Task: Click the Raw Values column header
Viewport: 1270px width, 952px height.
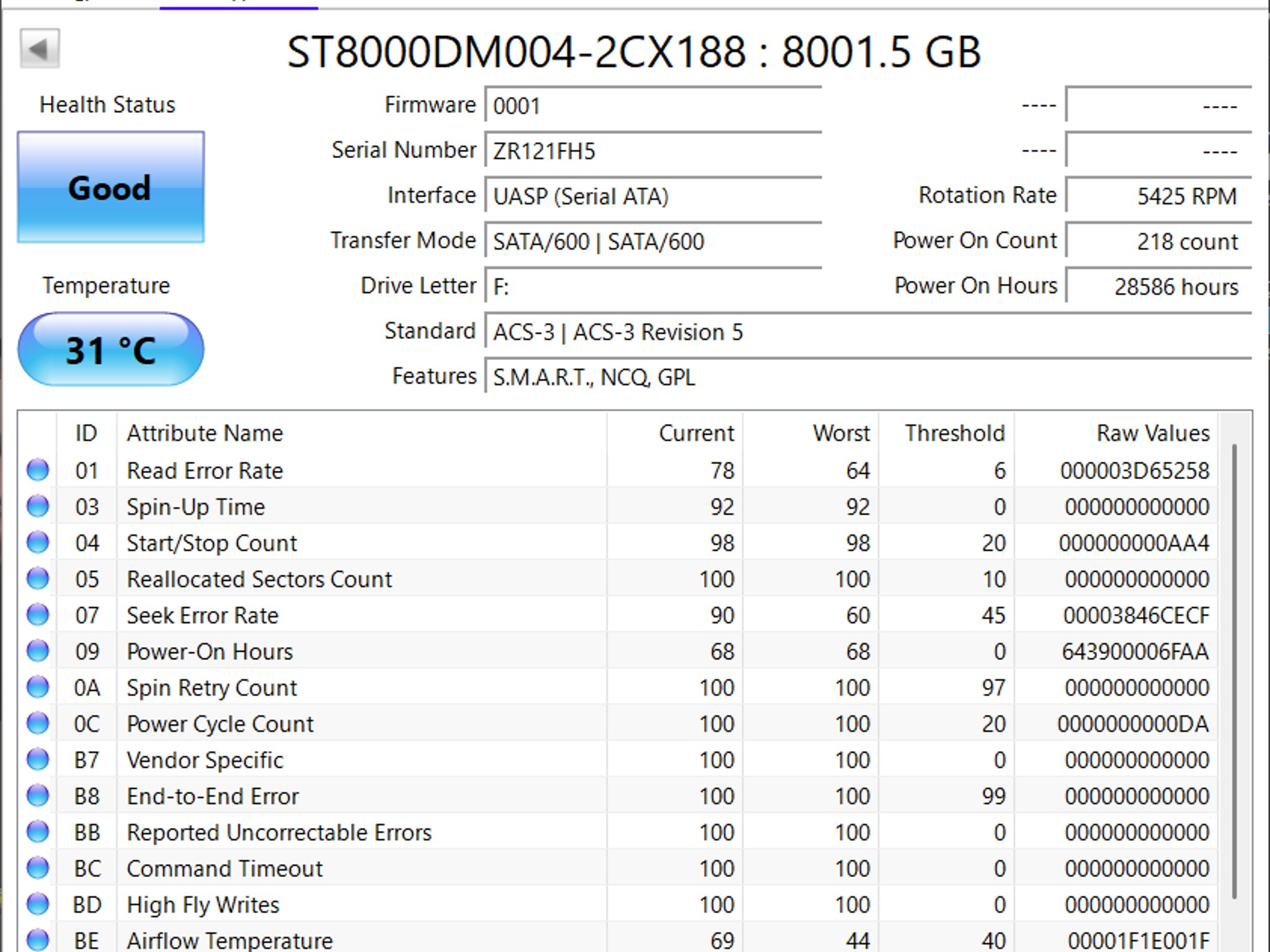Action: (1116, 433)
